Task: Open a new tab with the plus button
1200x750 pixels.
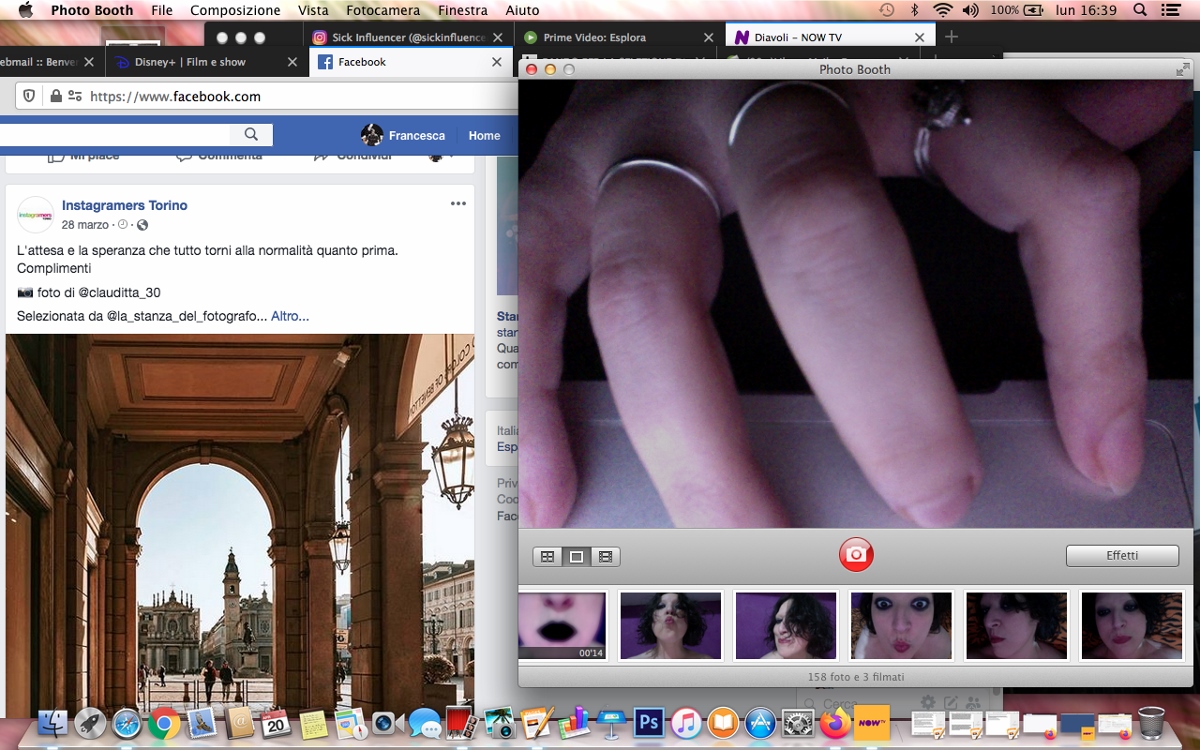Action: 951,37
